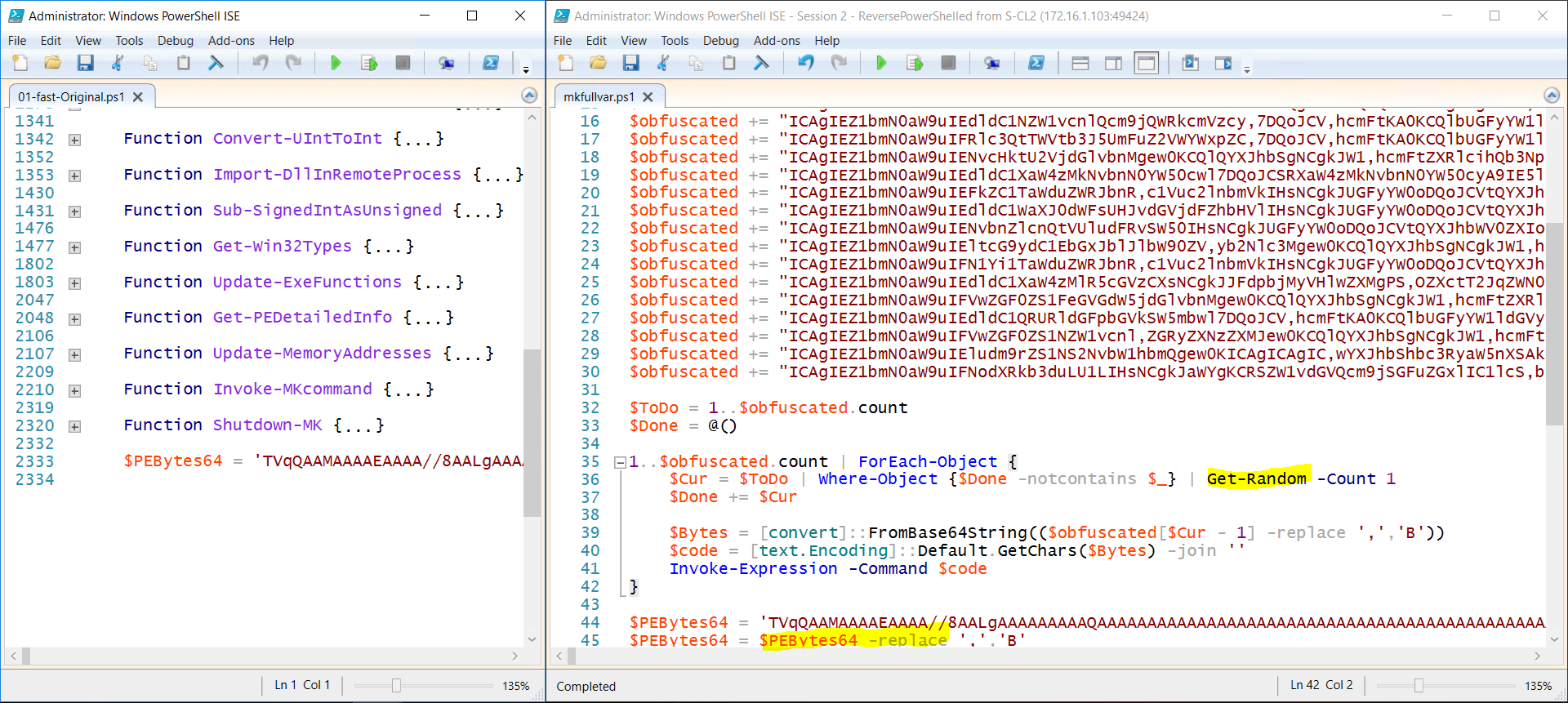Show script pane top layout toggle
Screen dimensions: 1568x703
tap(1080, 63)
